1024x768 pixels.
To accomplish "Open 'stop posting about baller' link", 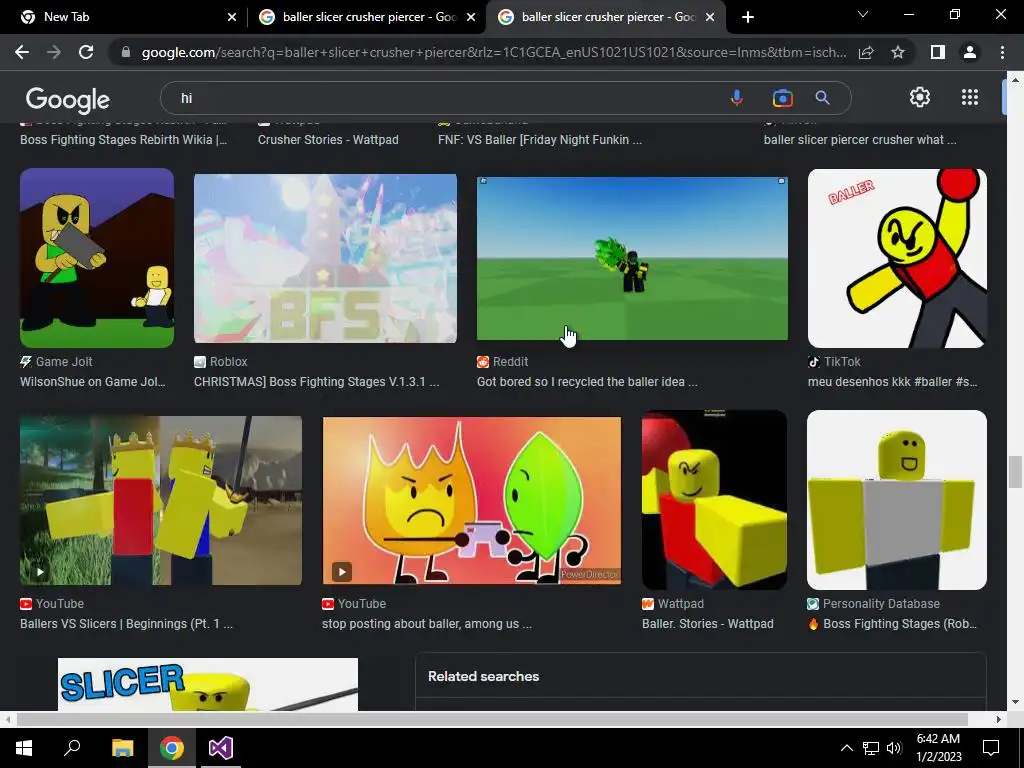I will click(x=427, y=624).
